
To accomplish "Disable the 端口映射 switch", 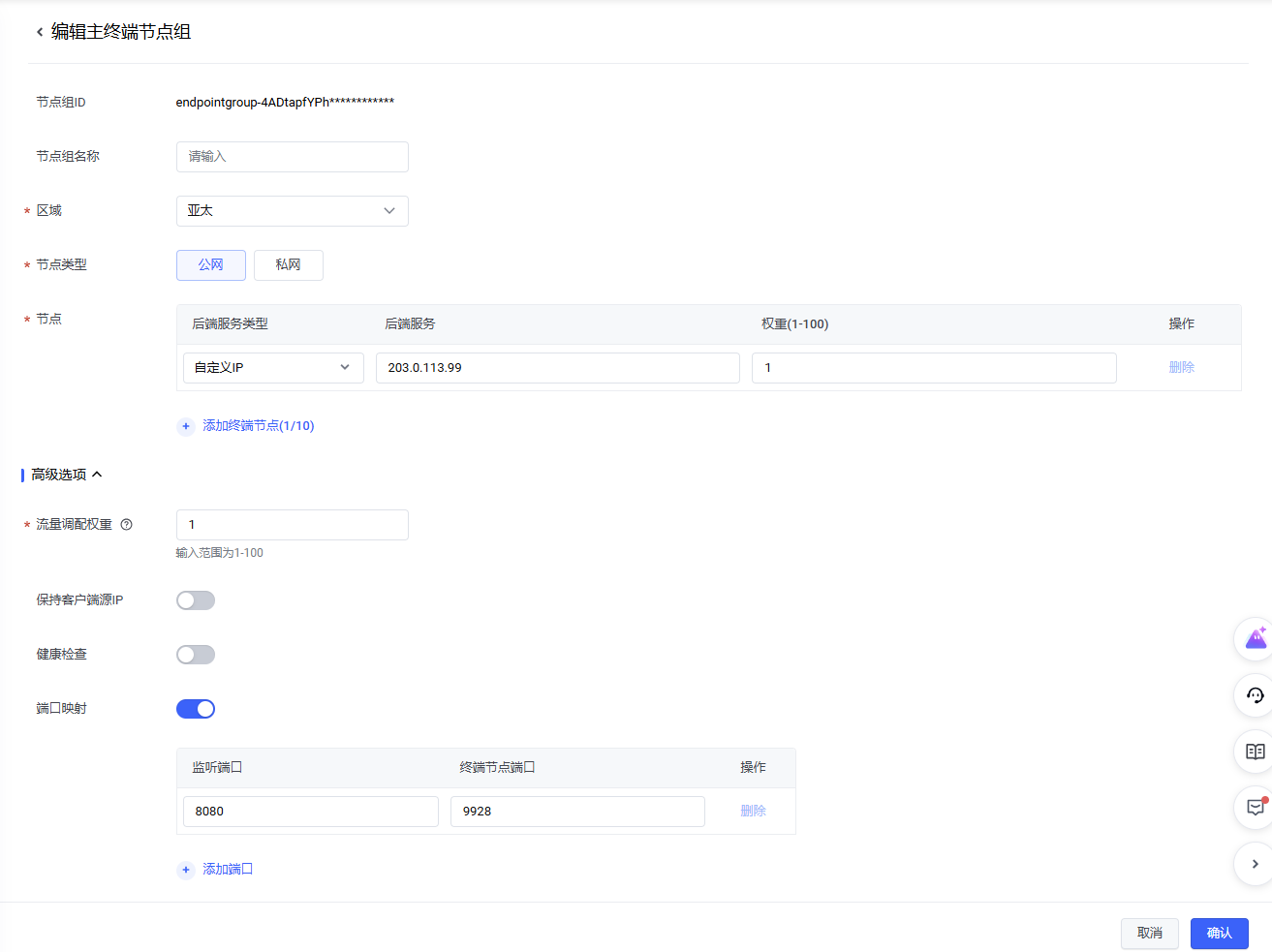I will click(x=196, y=709).
